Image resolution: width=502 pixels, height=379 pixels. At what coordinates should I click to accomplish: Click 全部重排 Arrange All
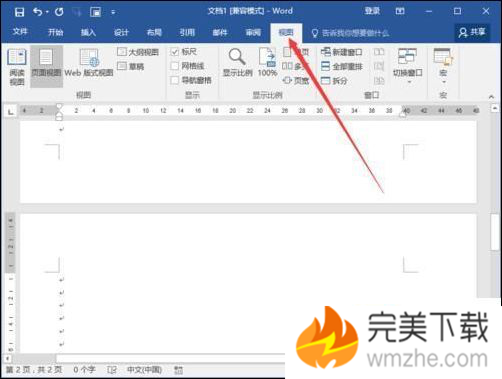[x=341, y=66]
